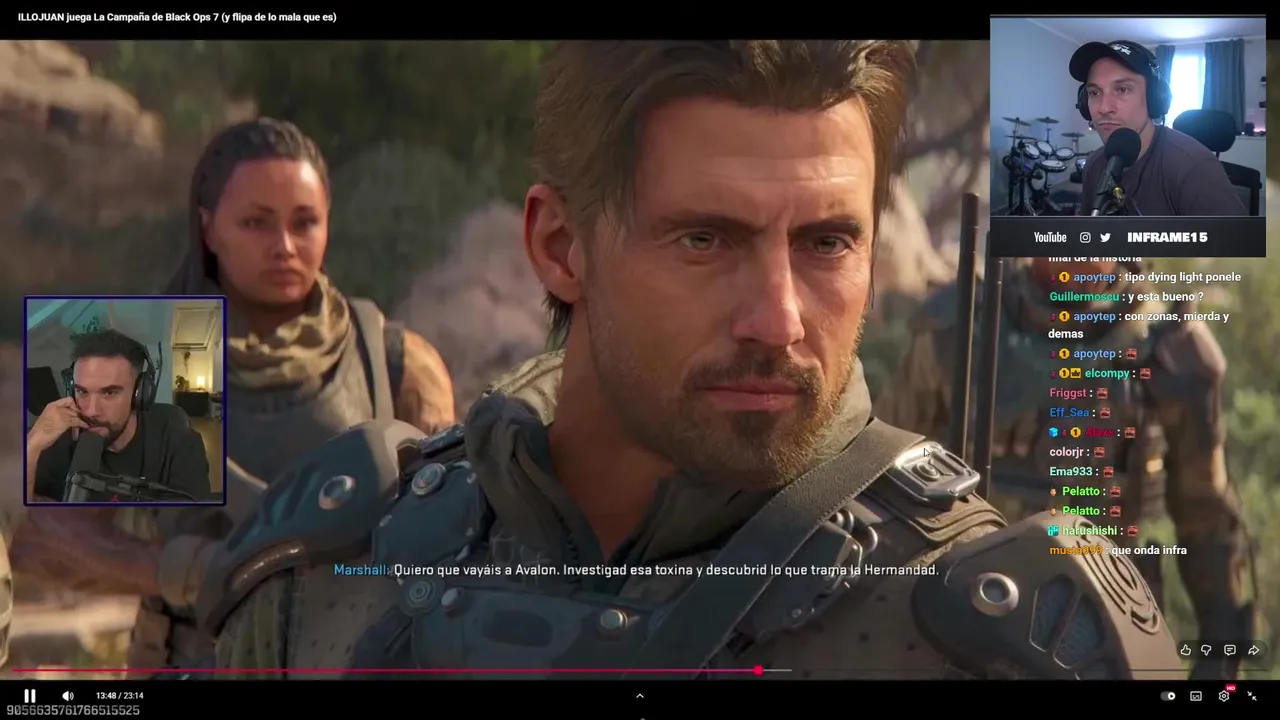Click chat message 'con zonas, mierda y demas'
1280x720 pixels.
[1138, 325]
